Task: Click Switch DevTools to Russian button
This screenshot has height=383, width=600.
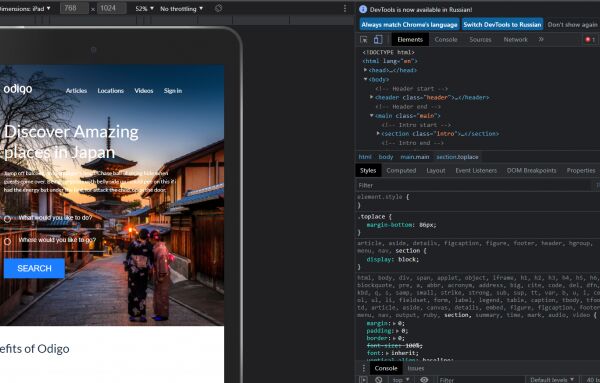Action: 502,24
